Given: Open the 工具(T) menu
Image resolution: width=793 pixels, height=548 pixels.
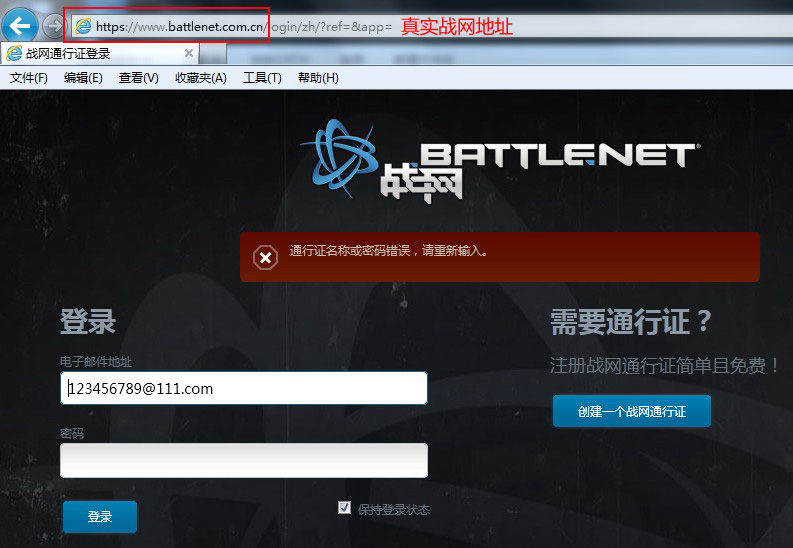Looking at the screenshot, I should click(262, 78).
